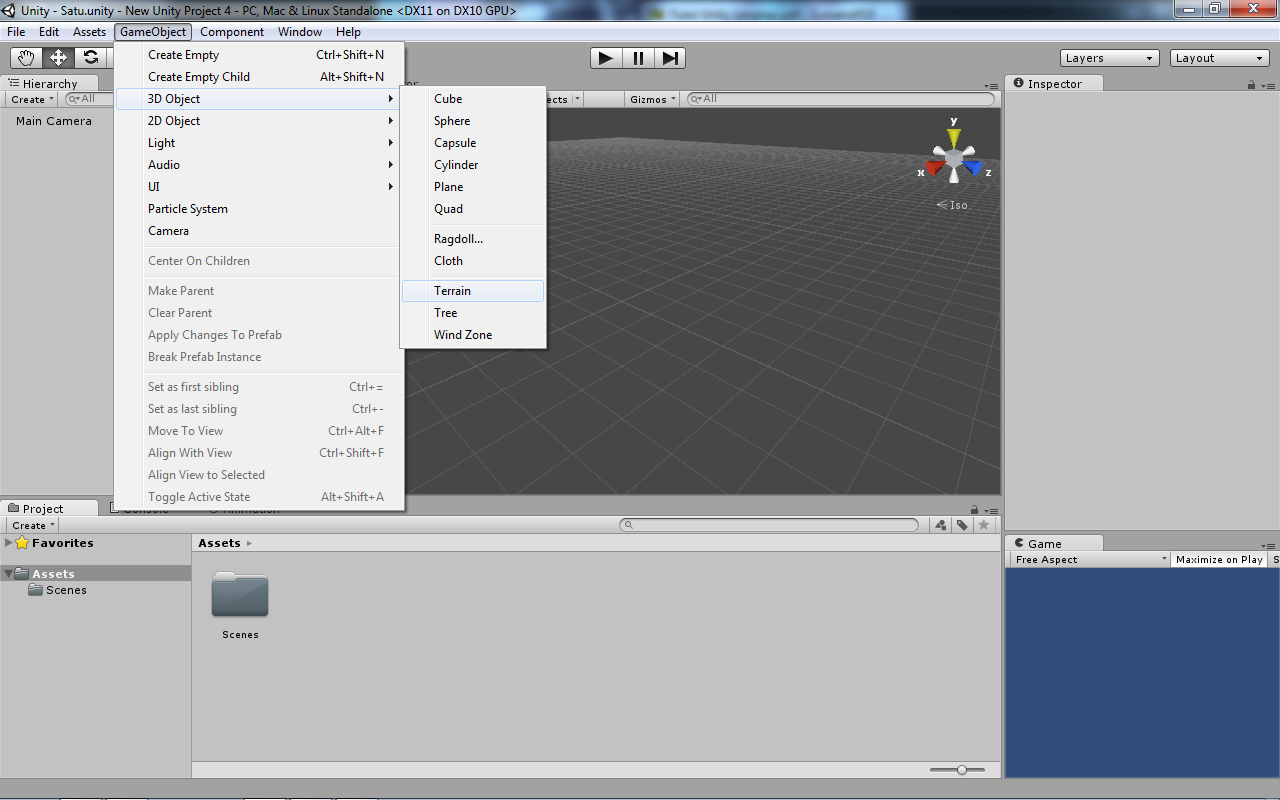Viewport: 1280px width, 800px height.
Task: Open the Assets menu
Action: tap(89, 32)
